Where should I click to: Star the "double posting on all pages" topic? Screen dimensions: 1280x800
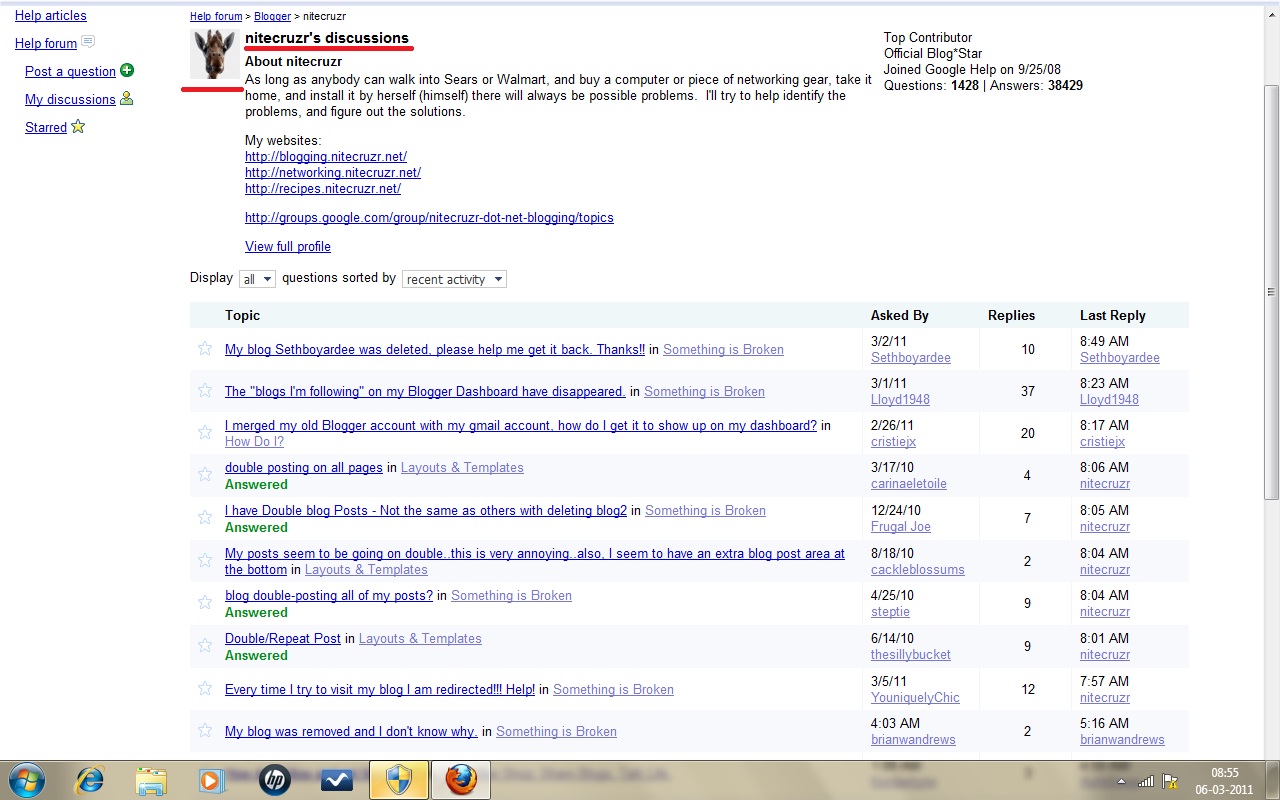tap(205, 474)
